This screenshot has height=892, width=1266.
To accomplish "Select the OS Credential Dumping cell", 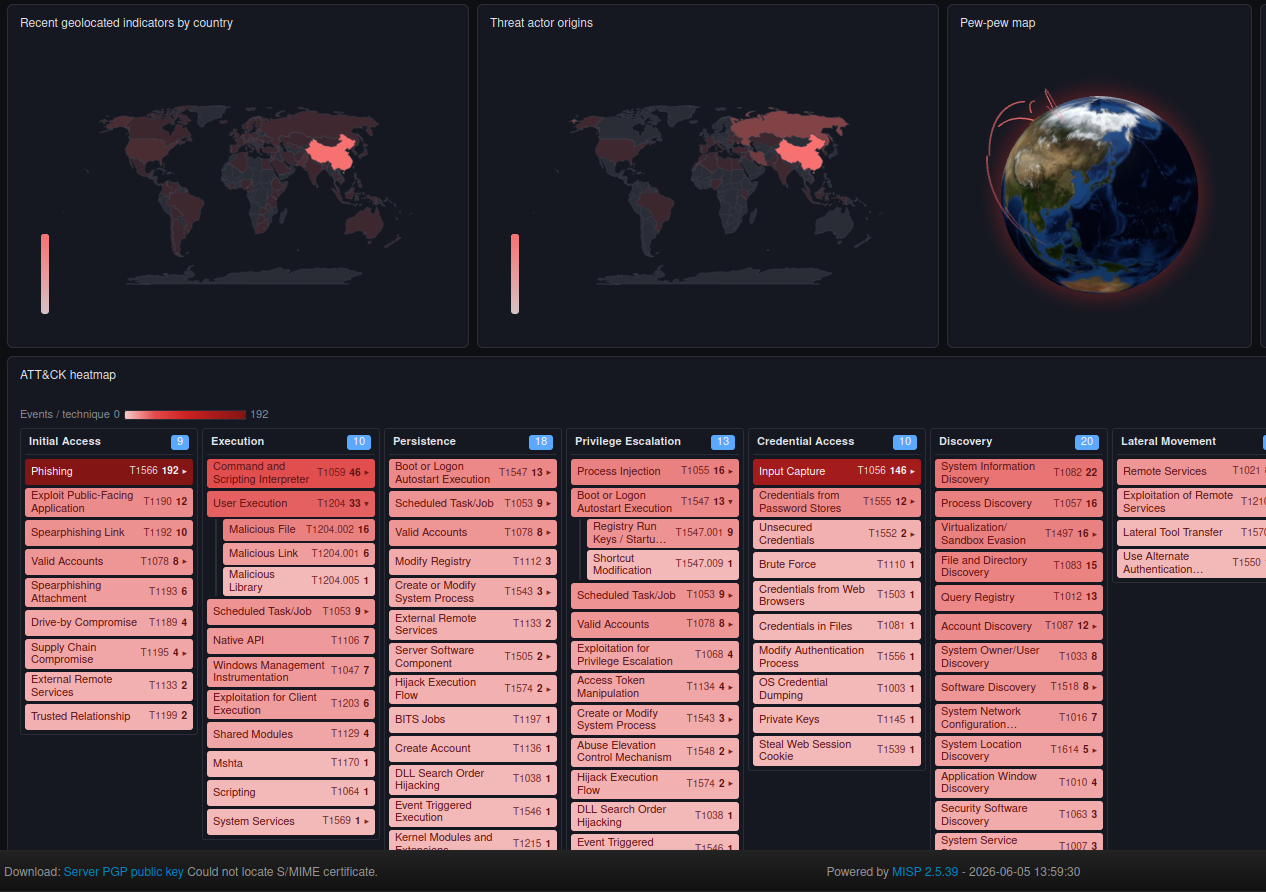I will click(x=837, y=689).
